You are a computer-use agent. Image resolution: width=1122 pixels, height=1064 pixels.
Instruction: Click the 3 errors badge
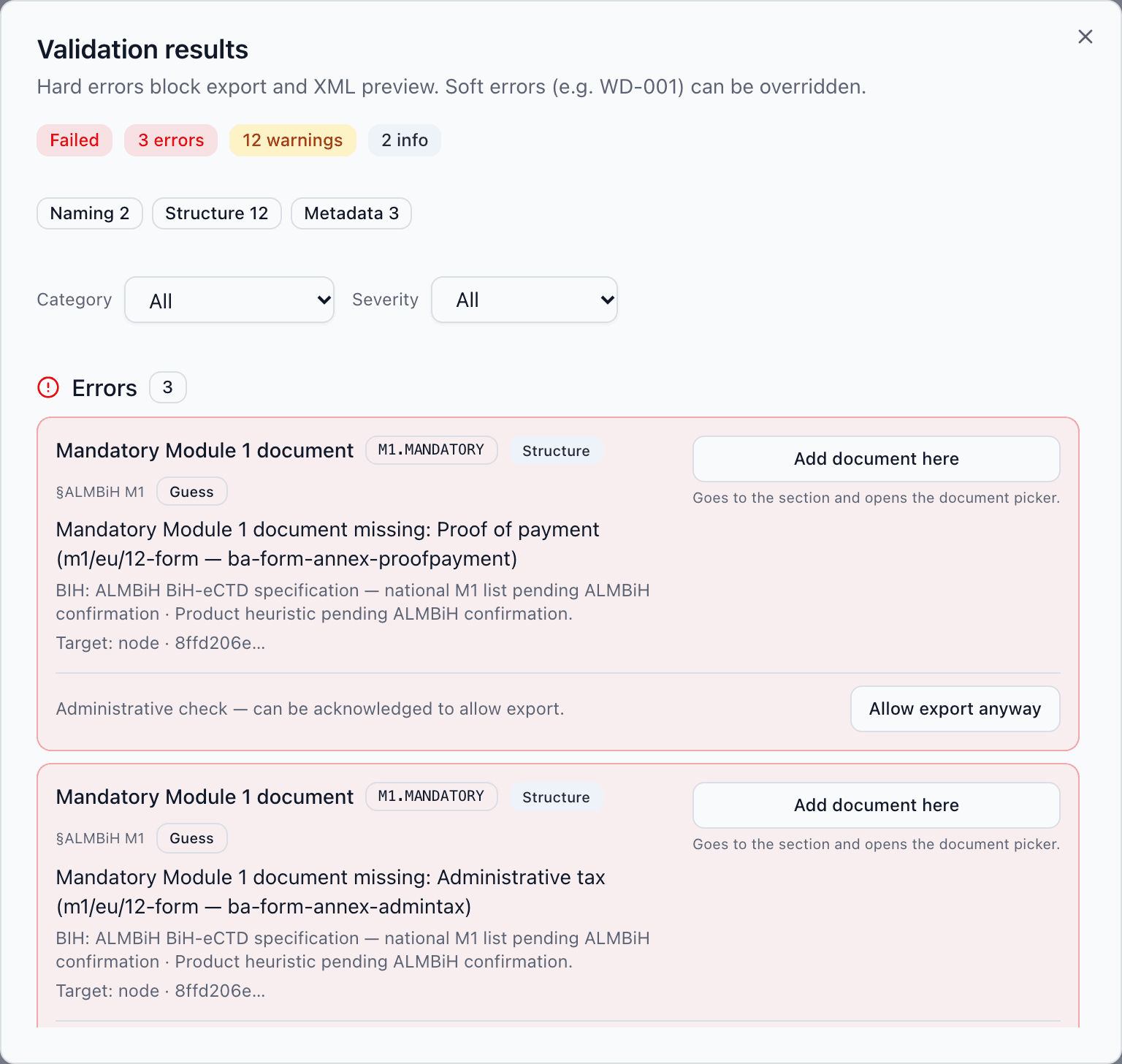coord(171,140)
